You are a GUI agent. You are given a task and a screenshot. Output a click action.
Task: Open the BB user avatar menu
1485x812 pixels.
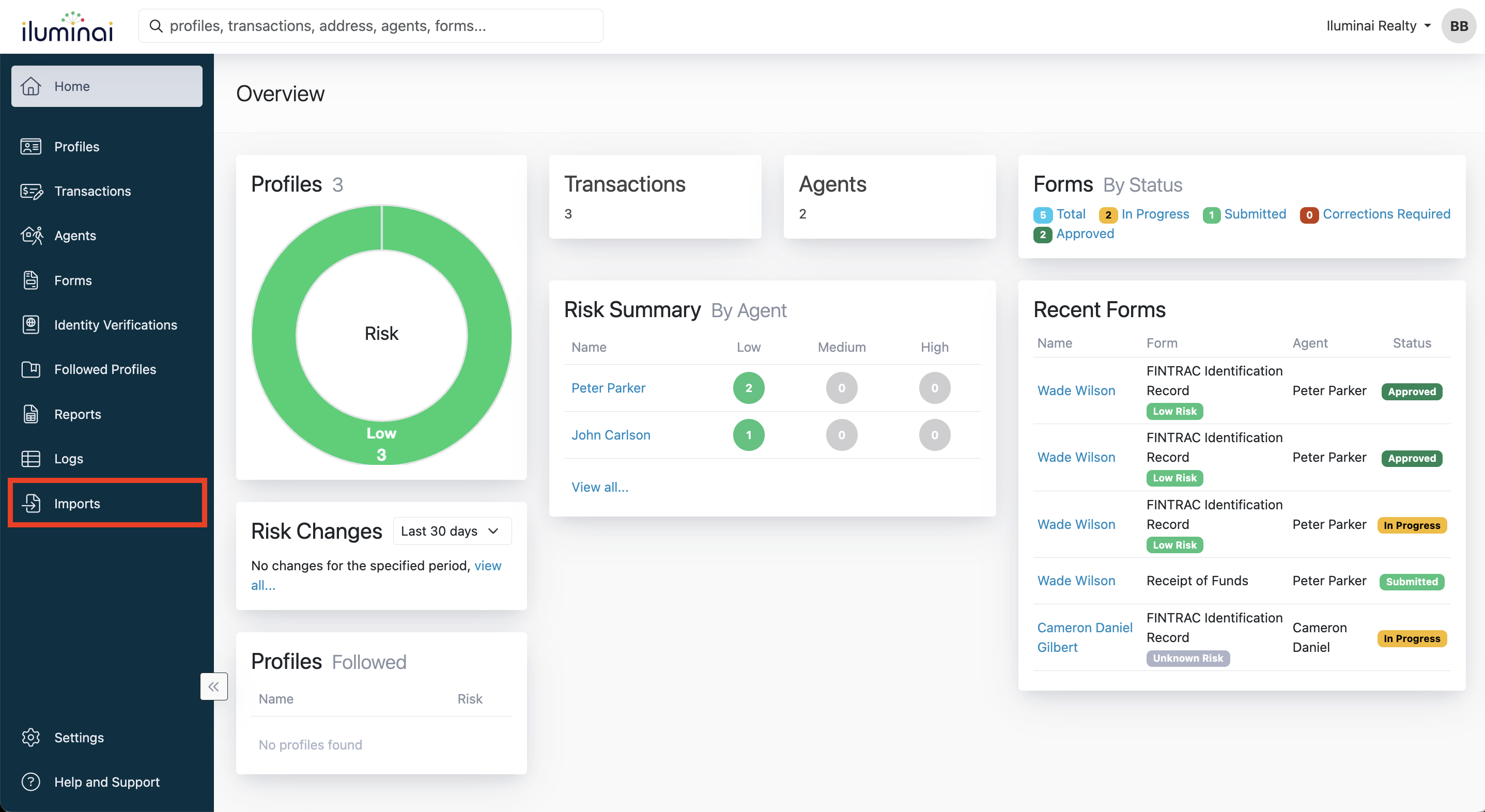1458,26
